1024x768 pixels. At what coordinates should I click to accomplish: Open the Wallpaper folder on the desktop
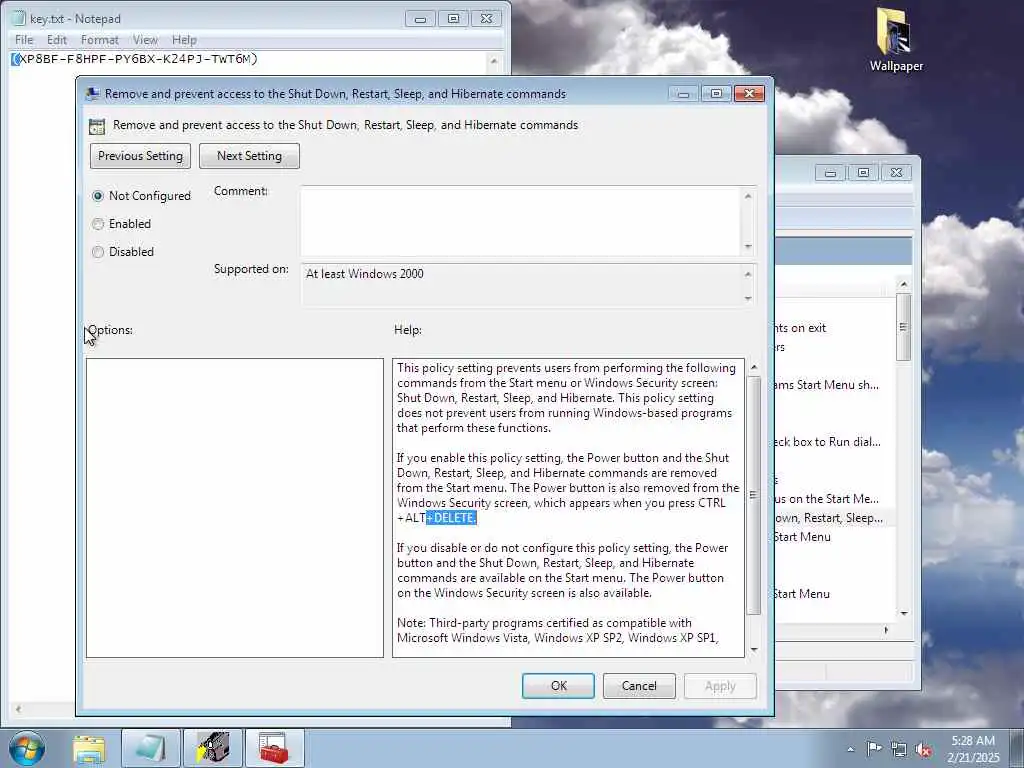(x=896, y=39)
